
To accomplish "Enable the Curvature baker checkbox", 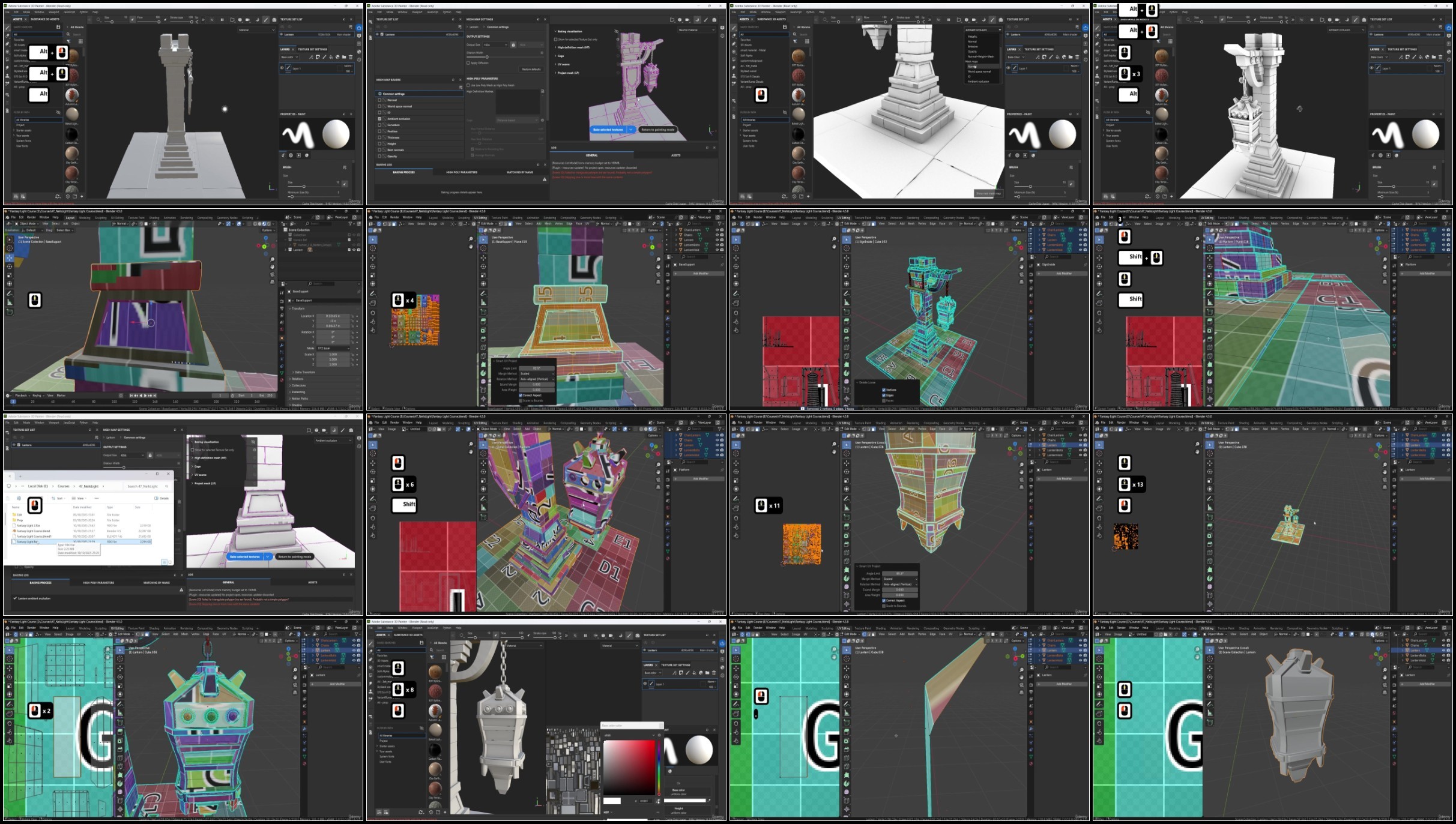I will (x=379, y=125).
